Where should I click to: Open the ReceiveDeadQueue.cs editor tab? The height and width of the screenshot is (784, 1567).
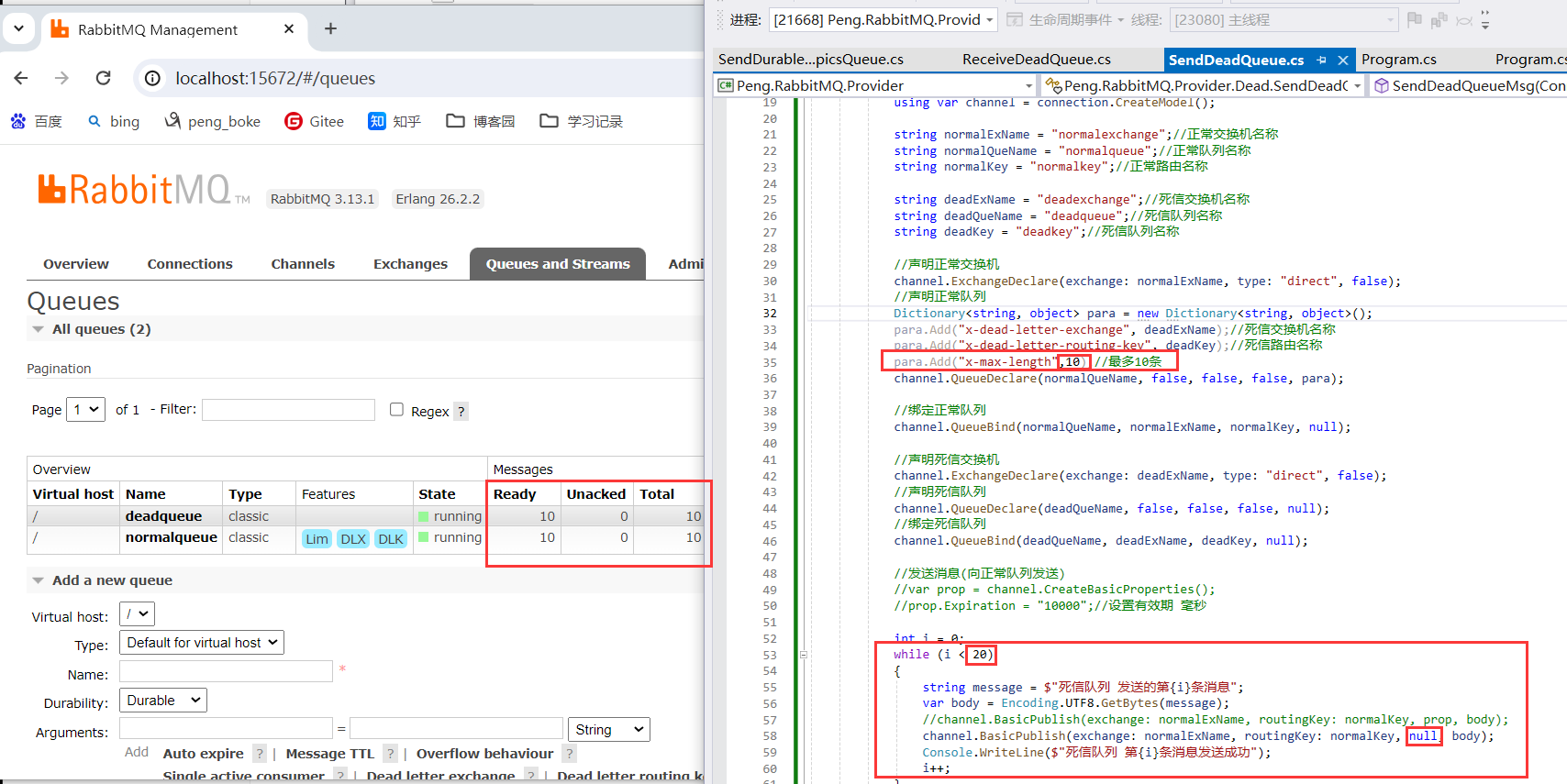point(1037,60)
